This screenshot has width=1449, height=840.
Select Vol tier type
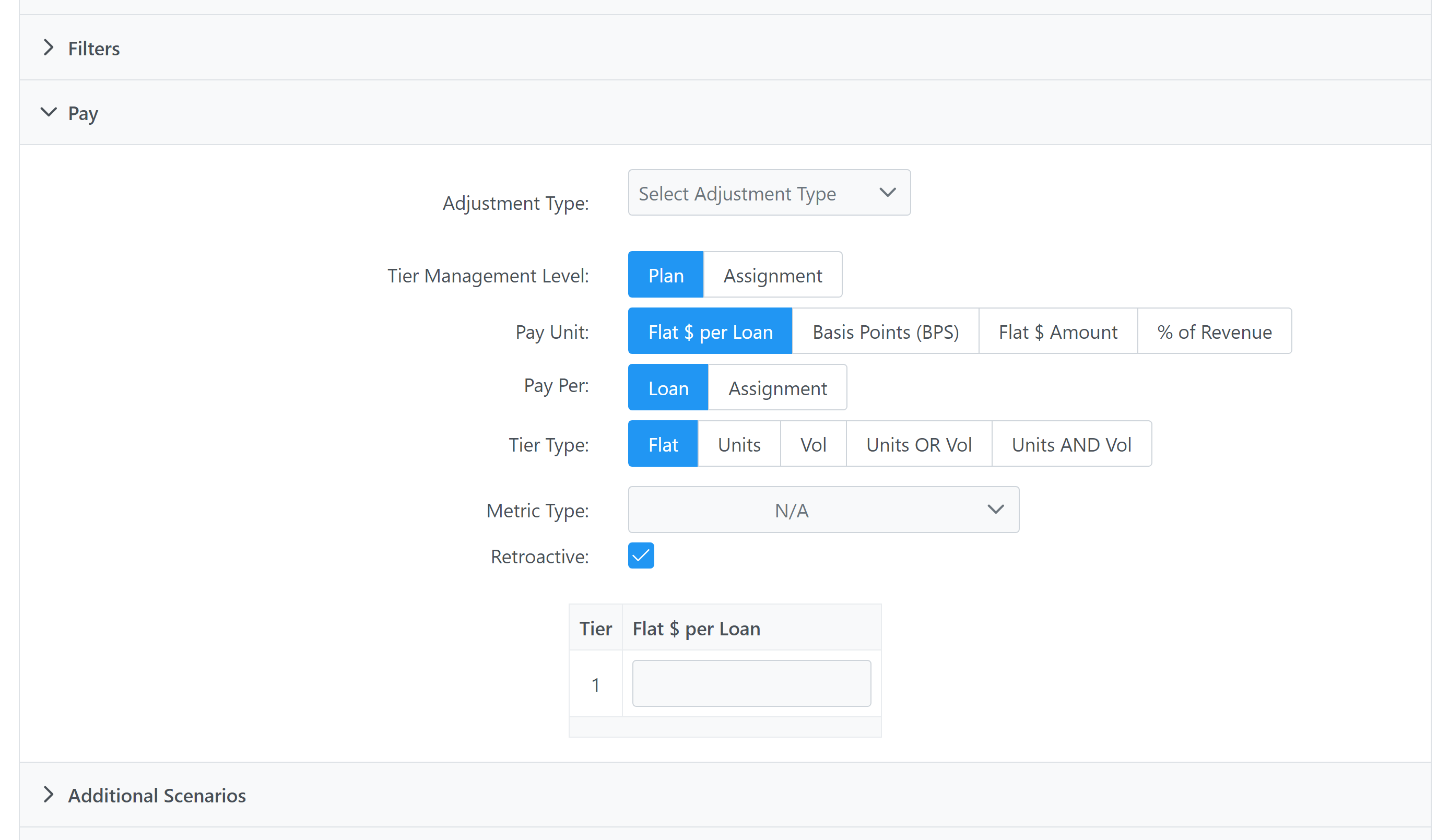(x=813, y=444)
